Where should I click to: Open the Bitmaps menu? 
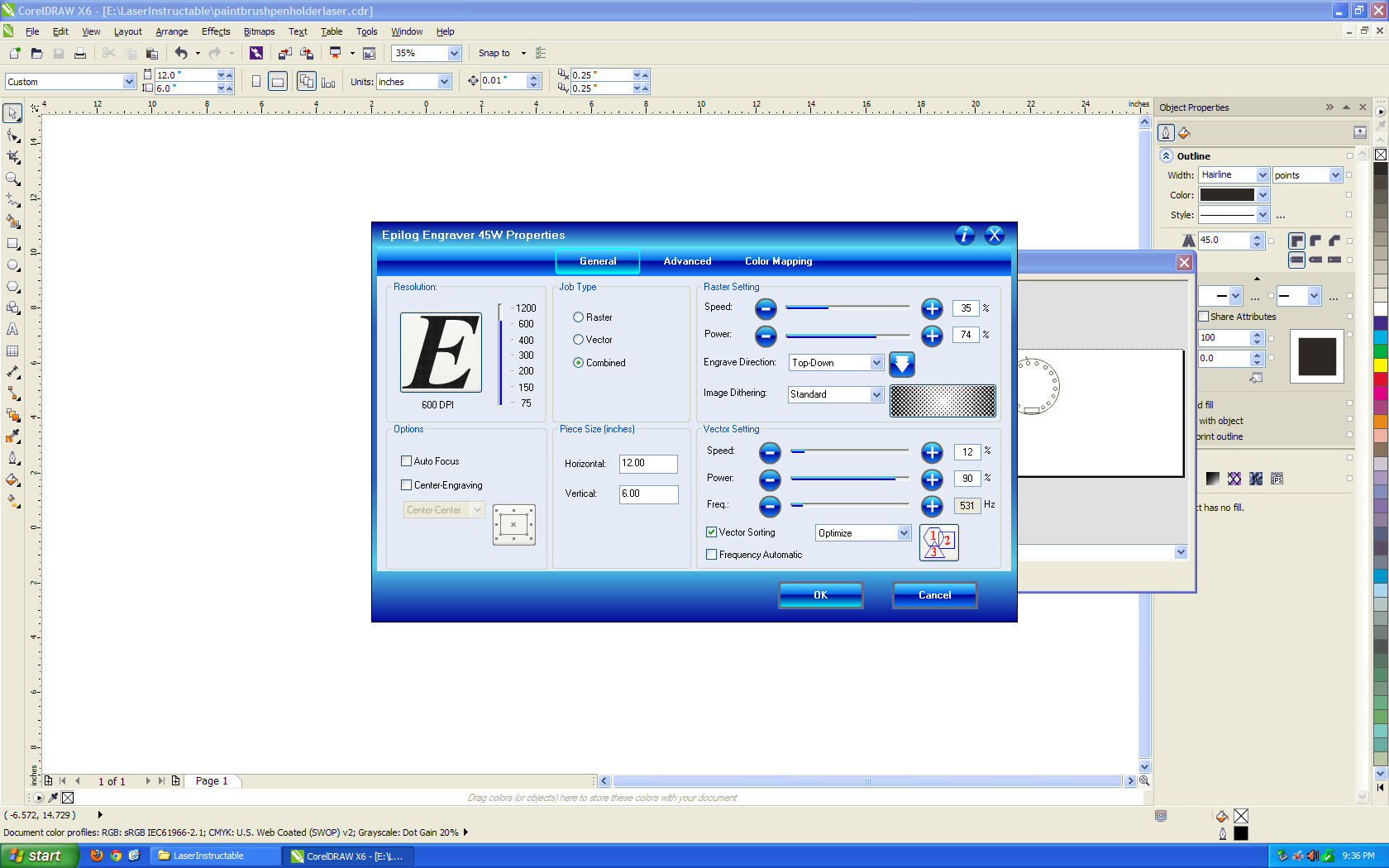259,31
